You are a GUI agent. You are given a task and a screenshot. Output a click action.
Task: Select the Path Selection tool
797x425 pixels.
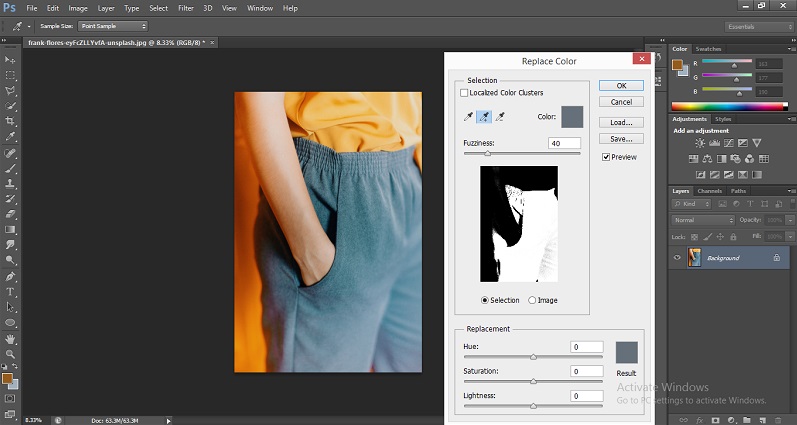pos(10,308)
